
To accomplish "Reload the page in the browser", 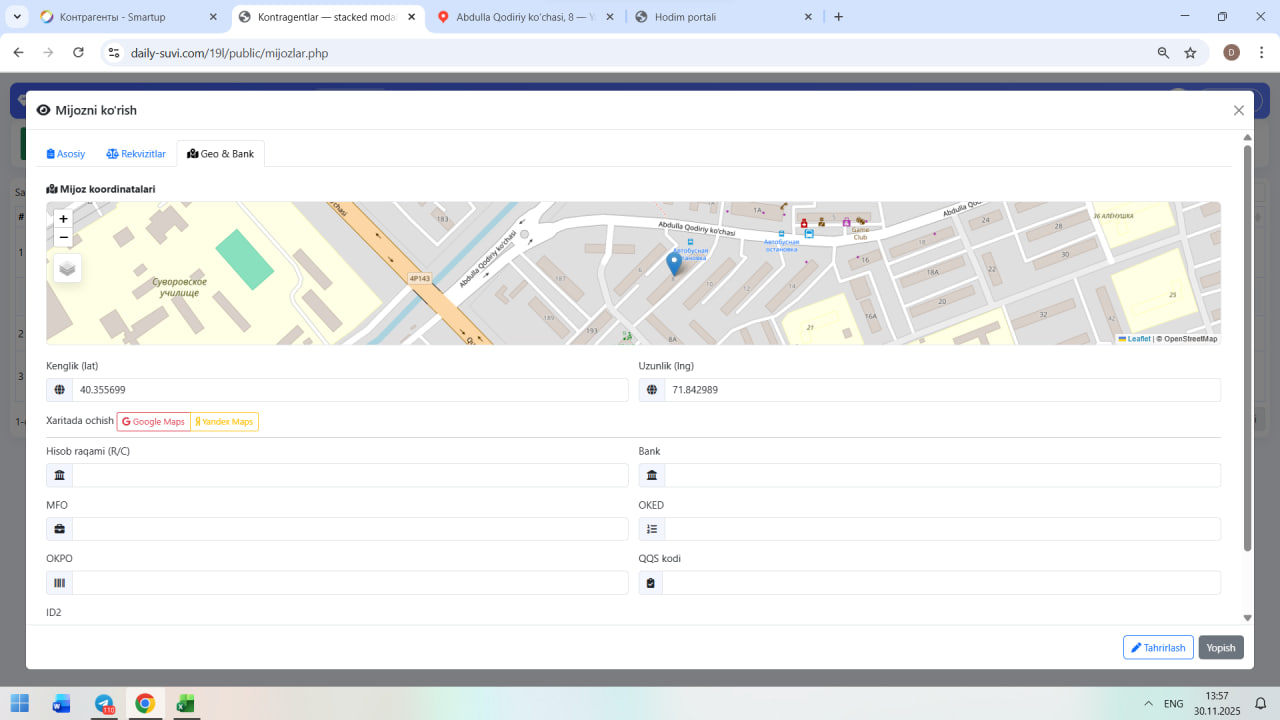I will point(78,53).
